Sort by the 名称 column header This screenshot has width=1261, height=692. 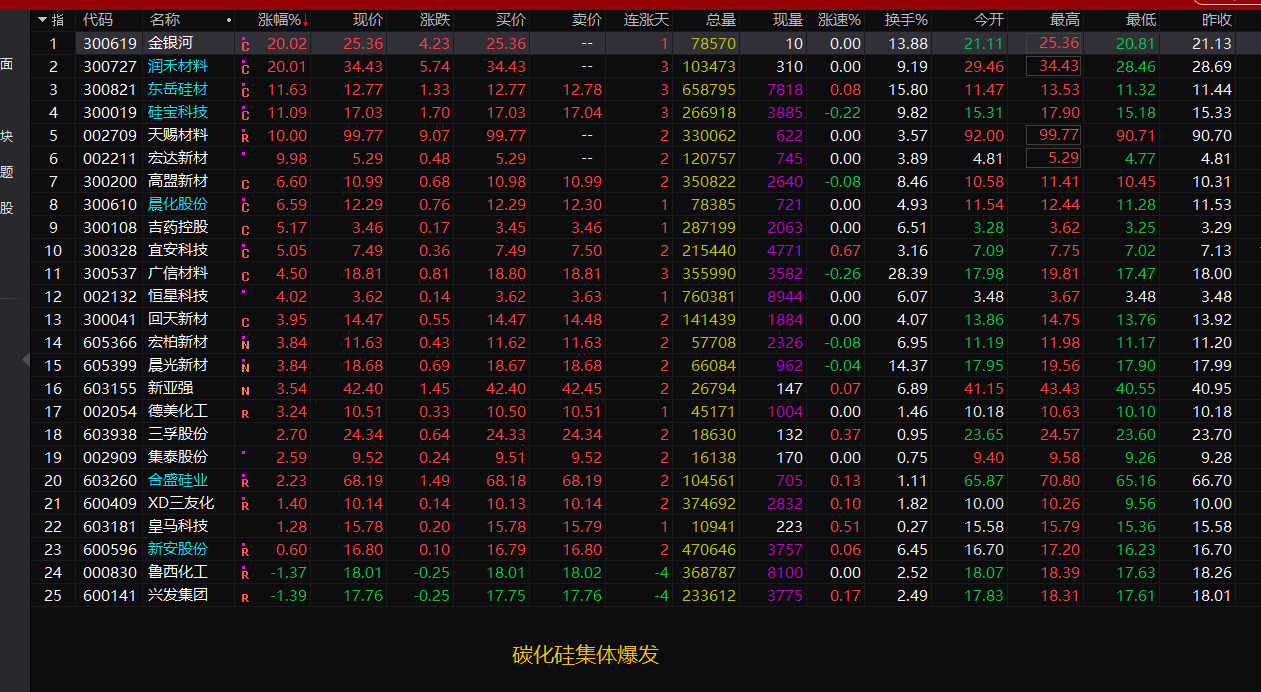(165, 20)
